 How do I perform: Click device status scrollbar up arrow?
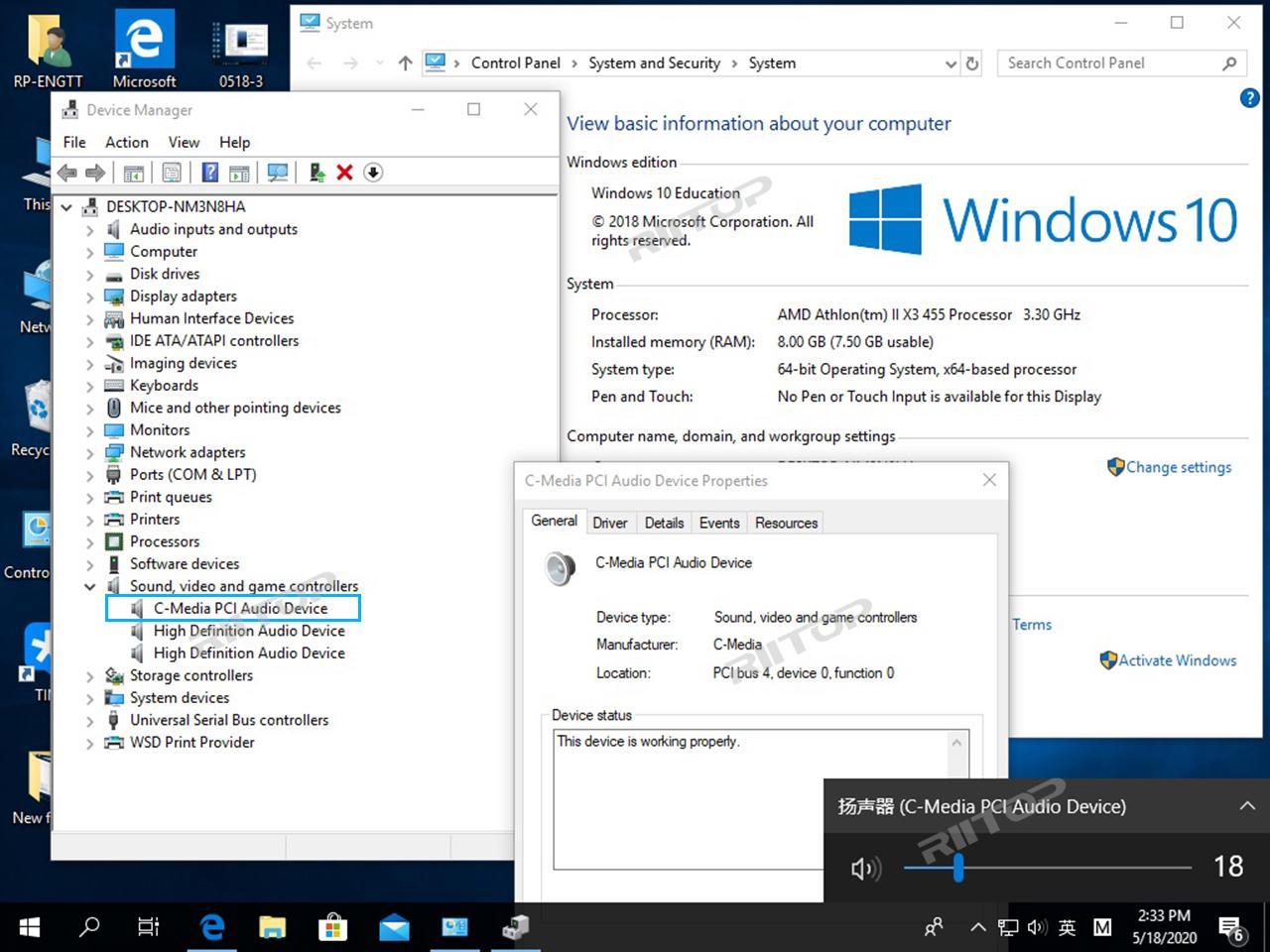957,743
